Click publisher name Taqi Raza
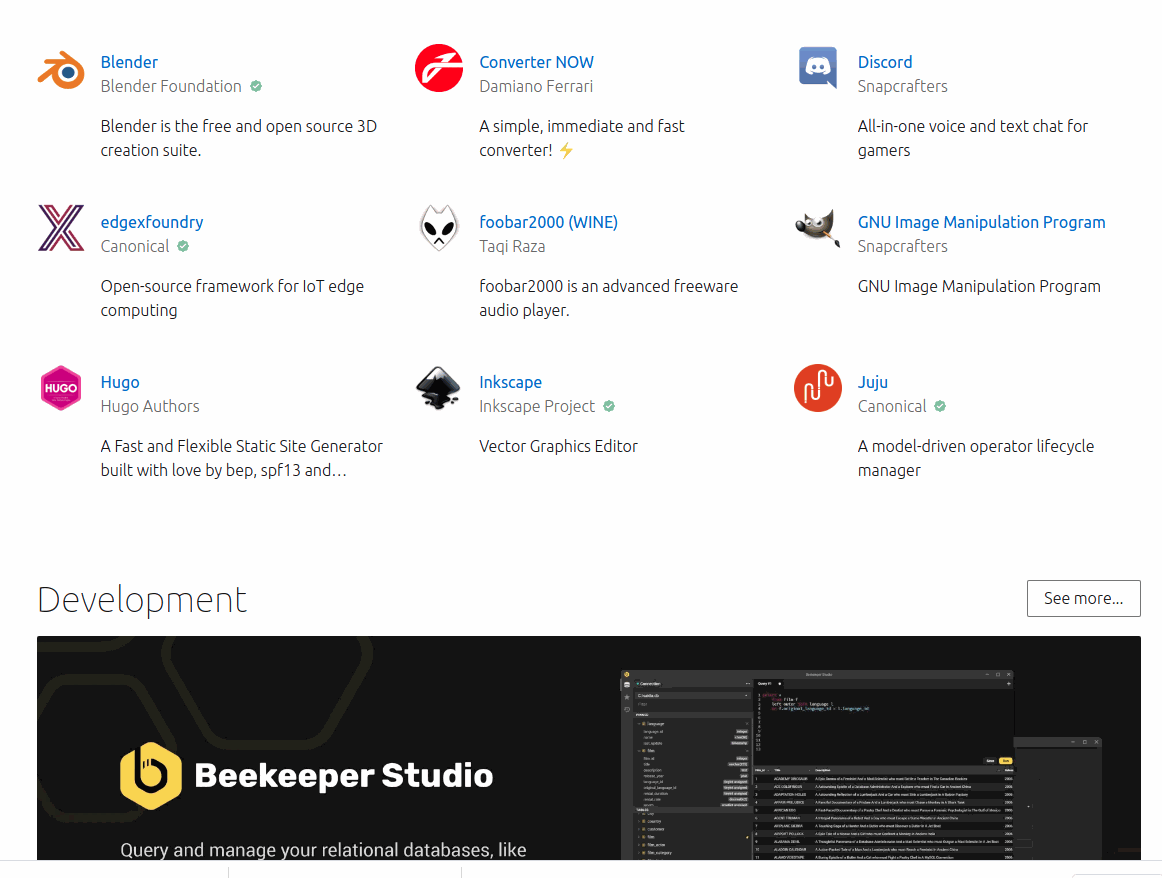 click(512, 246)
